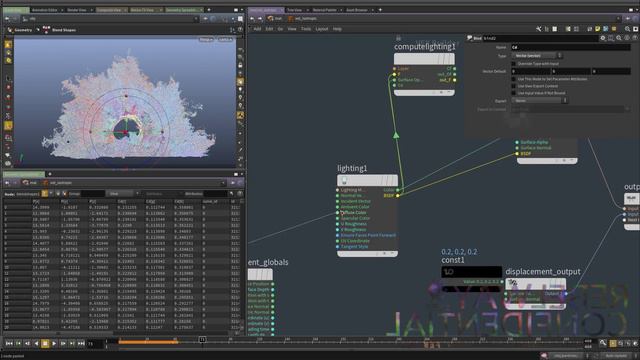Add a new pane tab beside Geometry Spreadsheet
The width and height of the screenshot is (640, 360).
tap(209, 10)
